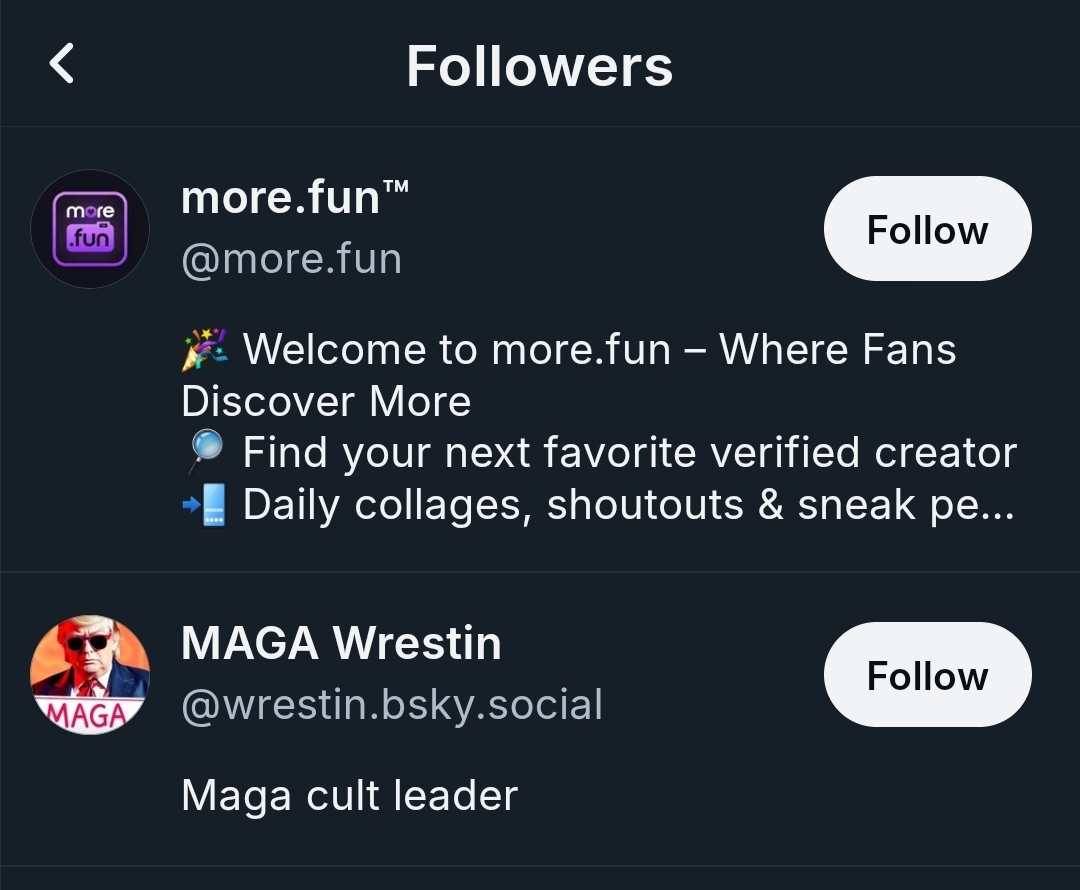Open the @more.fun handle
1080x890 pixels.
291,259
